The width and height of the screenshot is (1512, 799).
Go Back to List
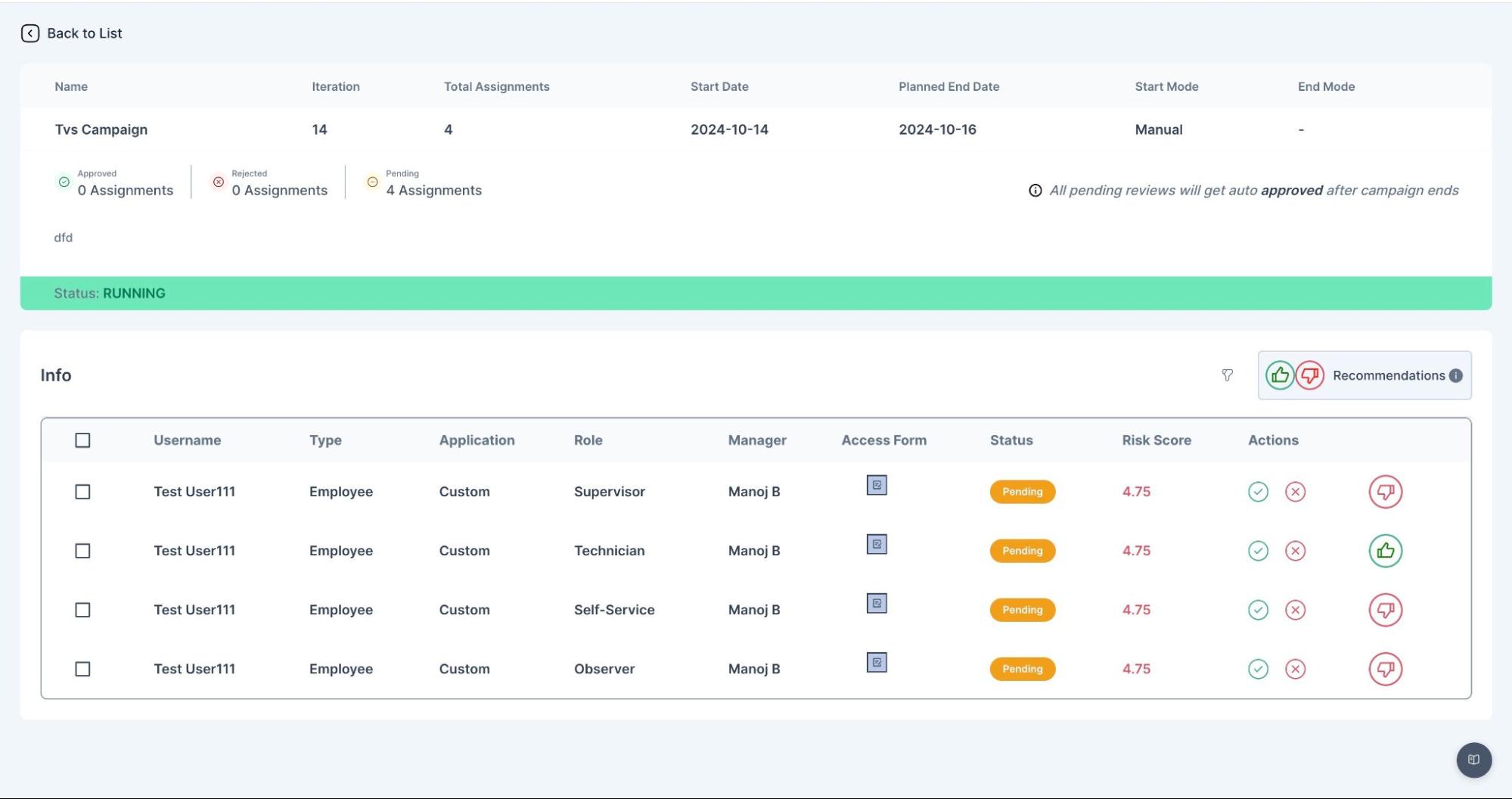[72, 33]
